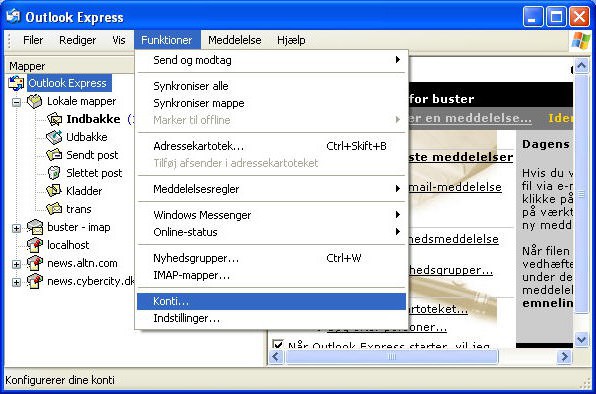Click the vertical scrollbar thumb
This screenshot has width=596, height=394.
(x=581, y=194)
